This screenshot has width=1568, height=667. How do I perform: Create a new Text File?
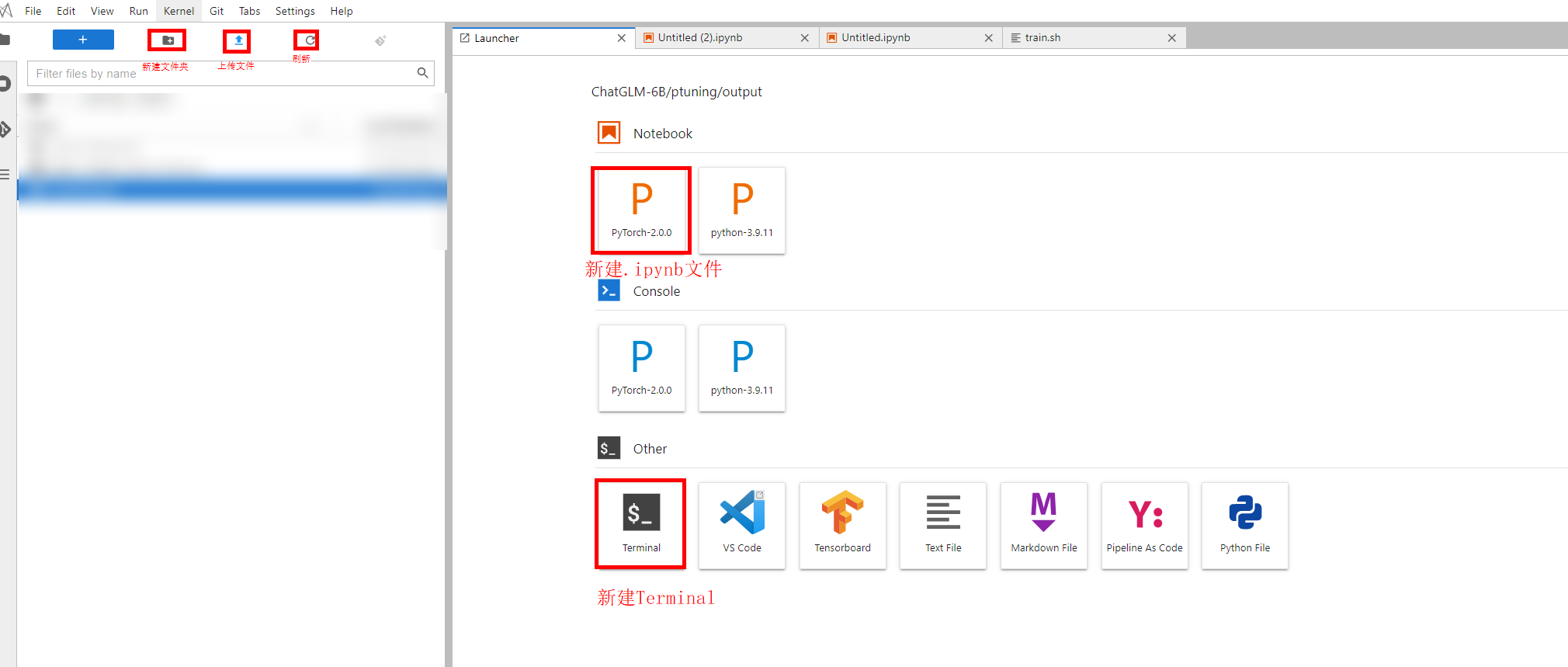tap(942, 524)
